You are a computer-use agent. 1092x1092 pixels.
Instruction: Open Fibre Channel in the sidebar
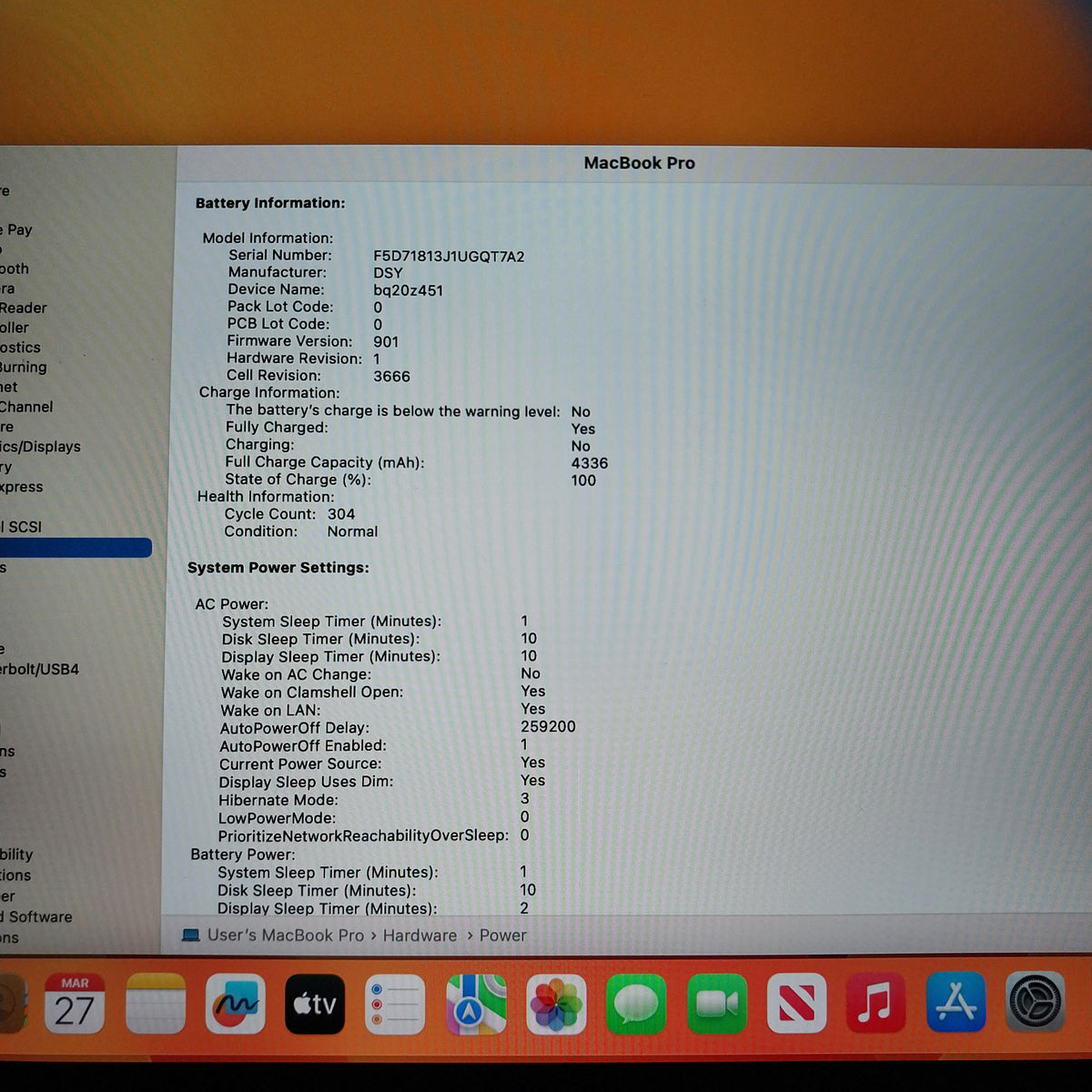click(x=26, y=408)
